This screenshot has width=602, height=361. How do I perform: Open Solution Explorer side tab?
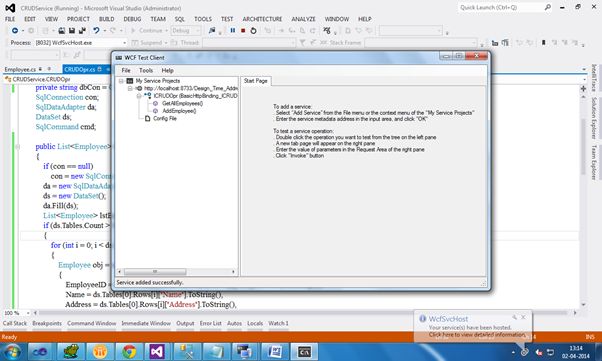pyautogui.click(x=594, y=118)
